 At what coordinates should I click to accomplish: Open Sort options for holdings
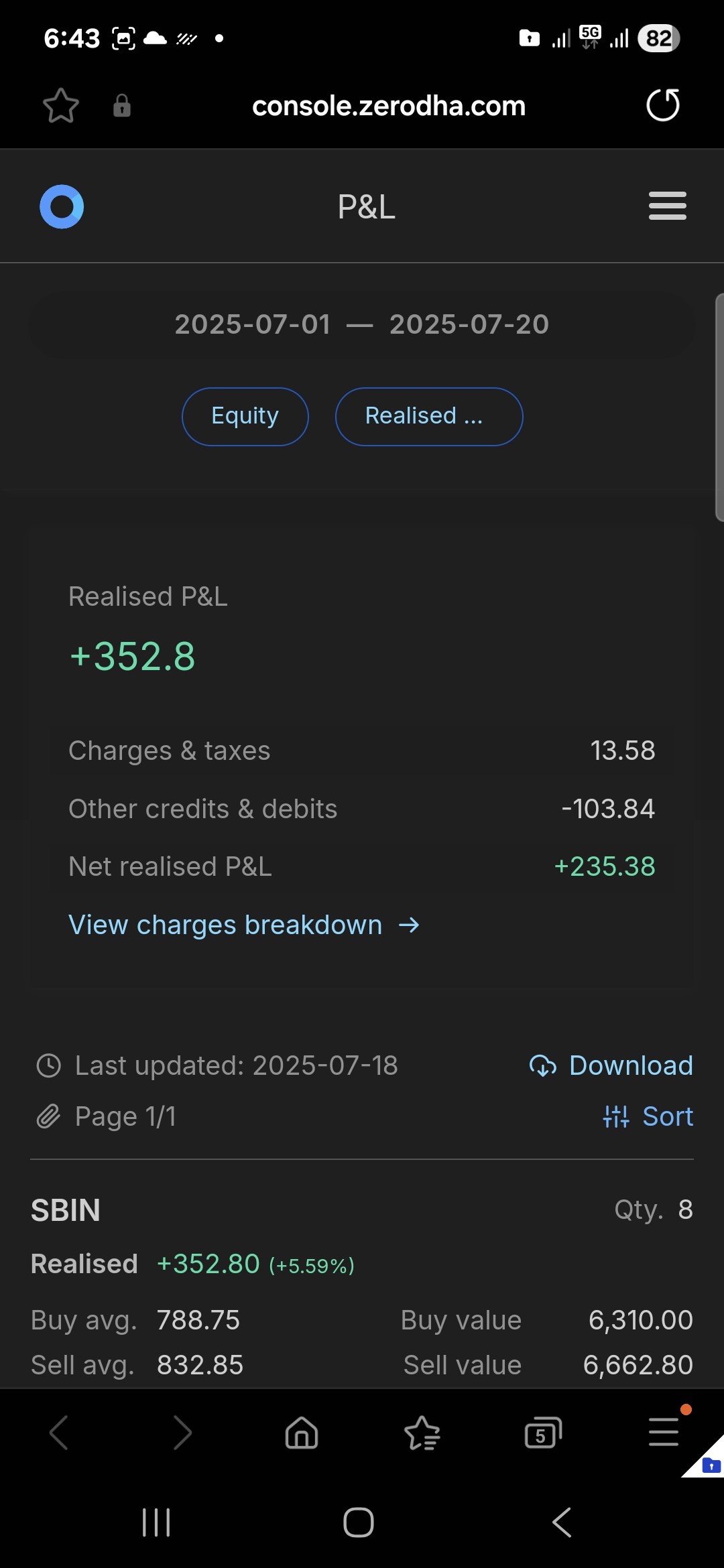click(x=648, y=1116)
